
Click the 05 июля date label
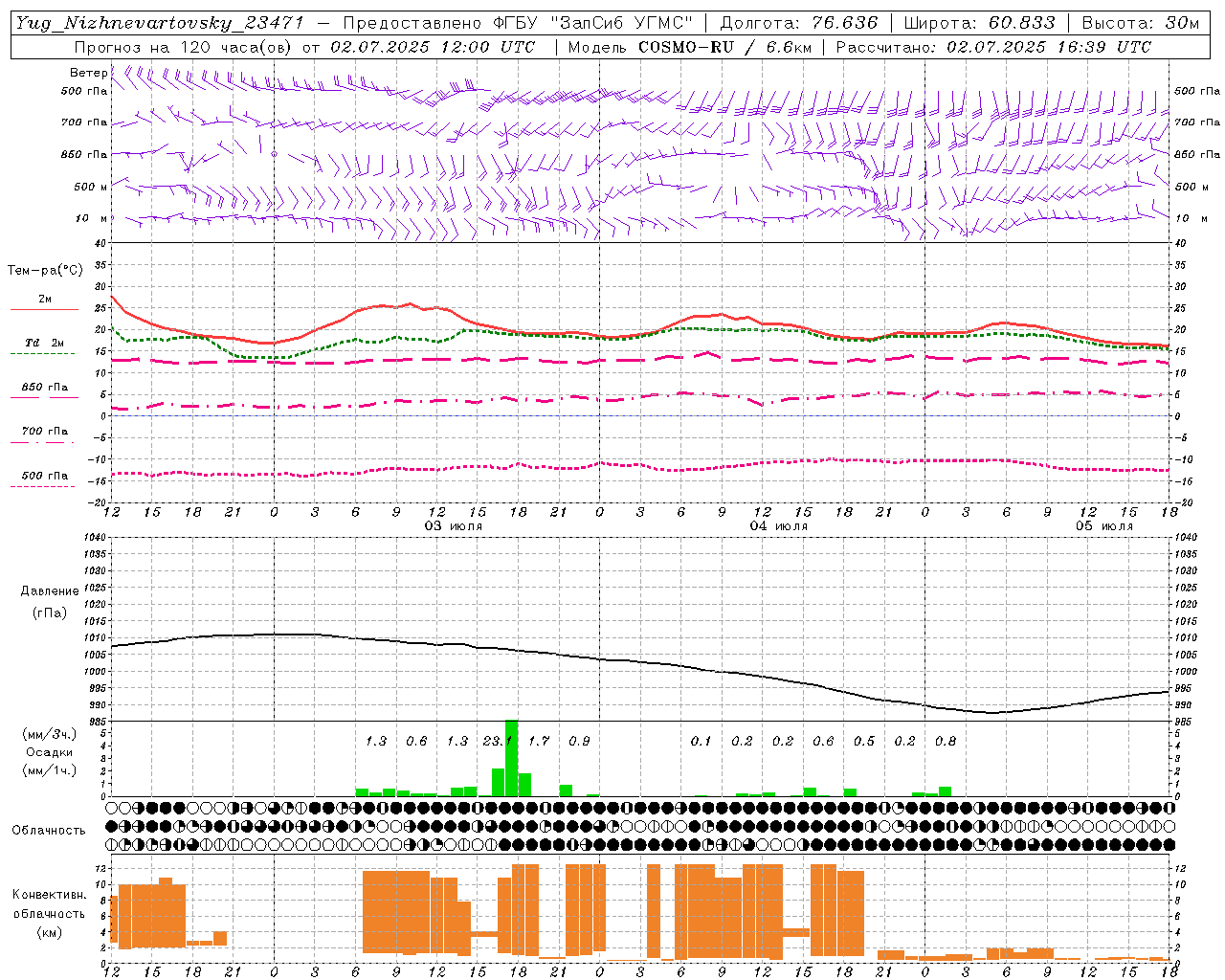pos(1104,526)
